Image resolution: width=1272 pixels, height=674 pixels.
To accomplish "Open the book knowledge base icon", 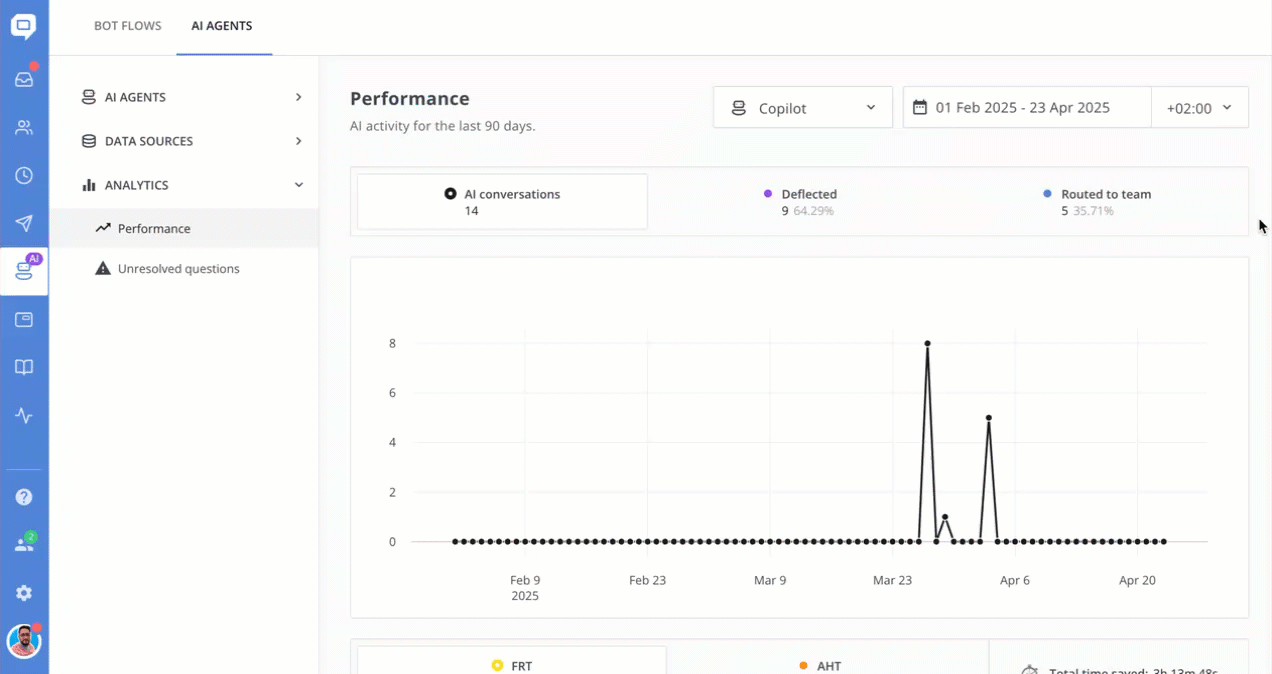I will tap(24, 367).
